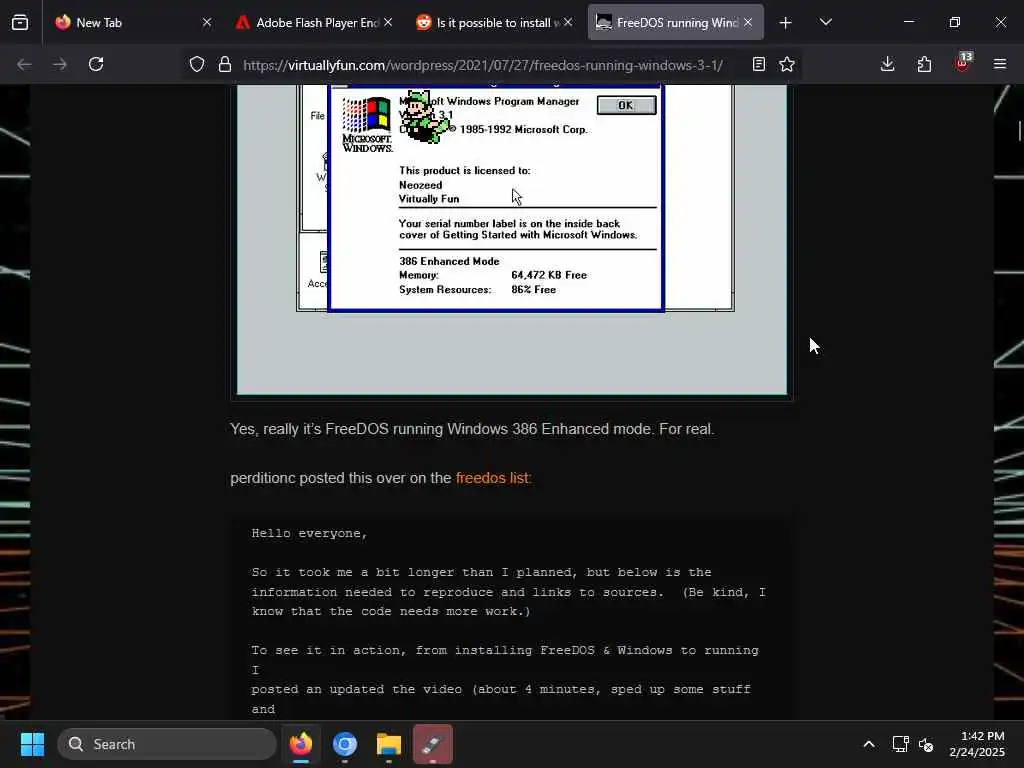Bookmark this page with star icon
This screenshot has height=768, width=1024.
787,65
